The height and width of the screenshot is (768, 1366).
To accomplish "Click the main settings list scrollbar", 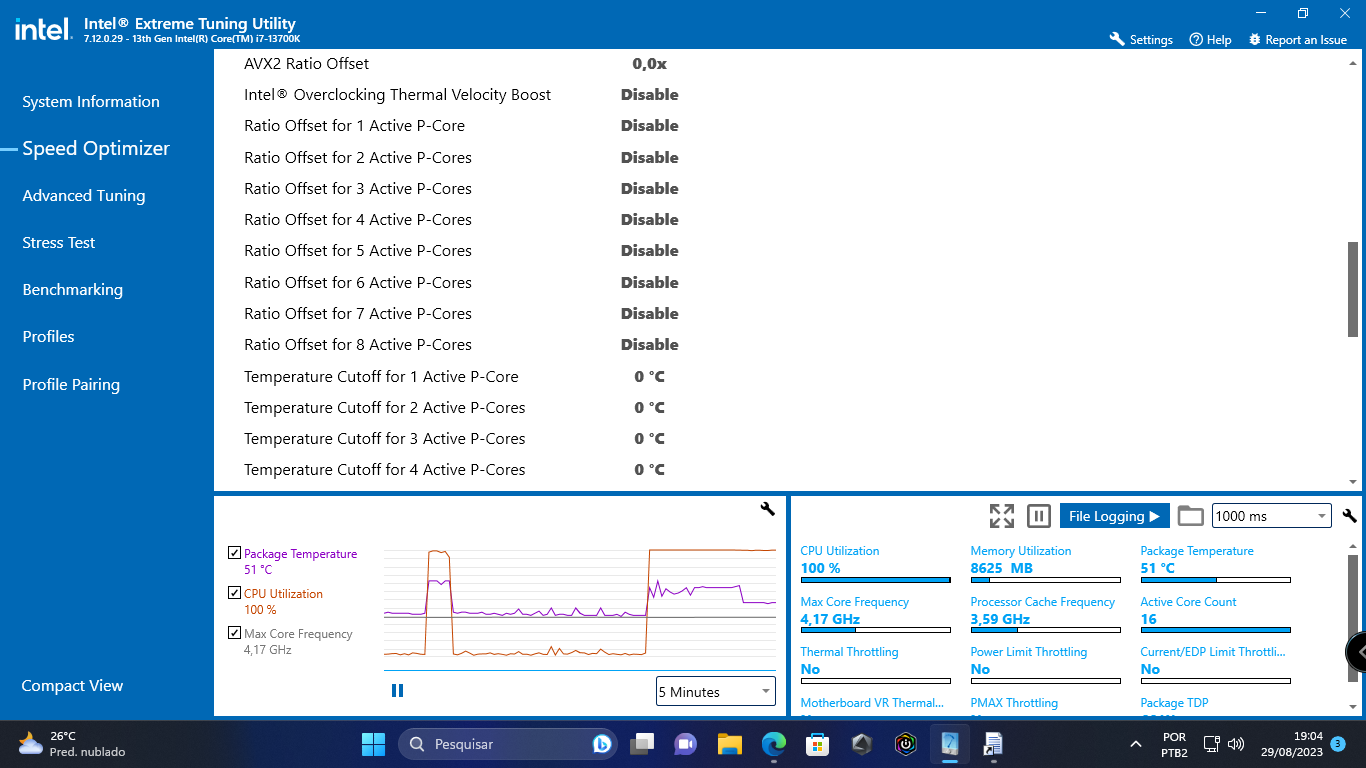I will [x=1353, y=288].
